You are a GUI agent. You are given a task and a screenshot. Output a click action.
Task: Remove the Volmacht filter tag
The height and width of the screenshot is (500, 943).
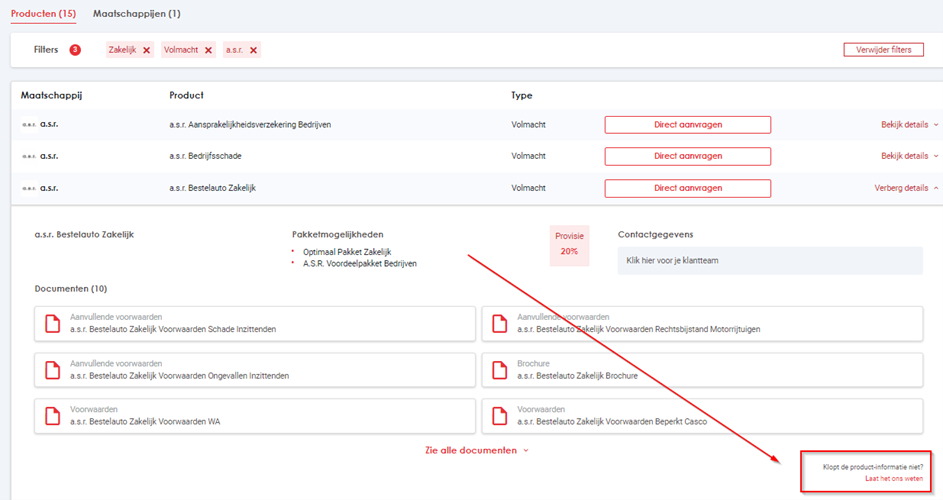(x=208, y=50)
